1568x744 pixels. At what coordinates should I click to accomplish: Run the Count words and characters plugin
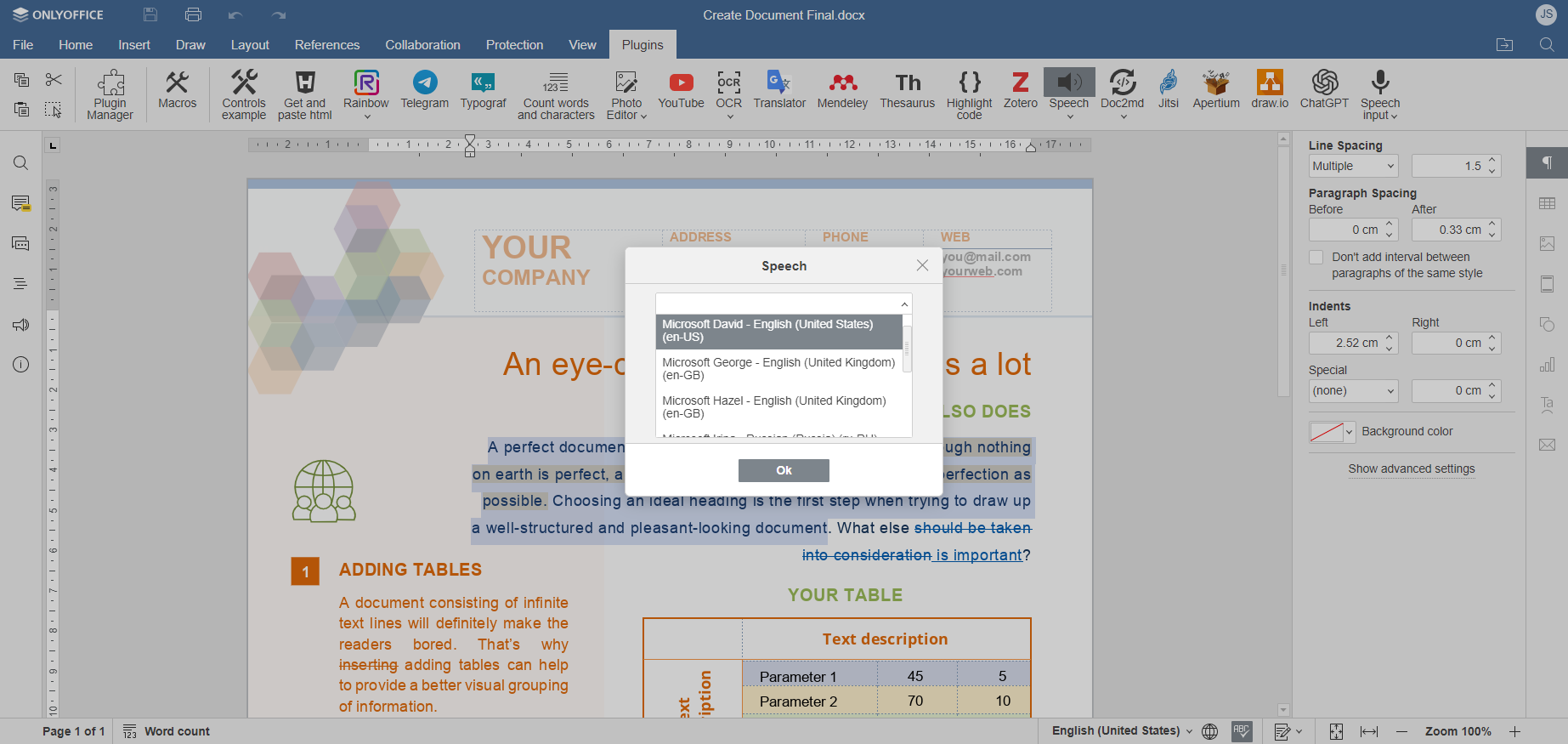pos(556,94)
